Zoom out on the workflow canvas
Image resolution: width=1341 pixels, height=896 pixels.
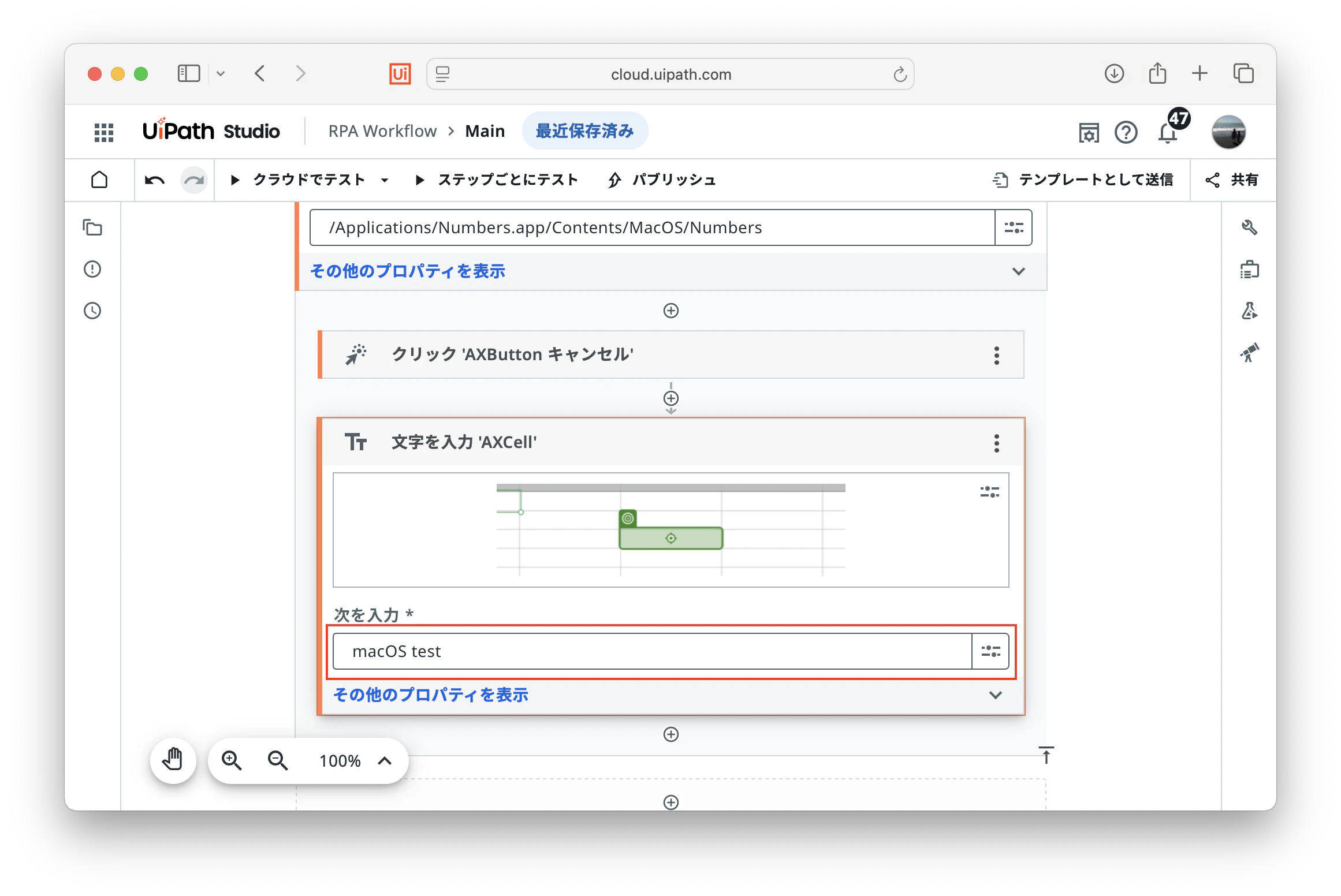click(x=278, y=760)
